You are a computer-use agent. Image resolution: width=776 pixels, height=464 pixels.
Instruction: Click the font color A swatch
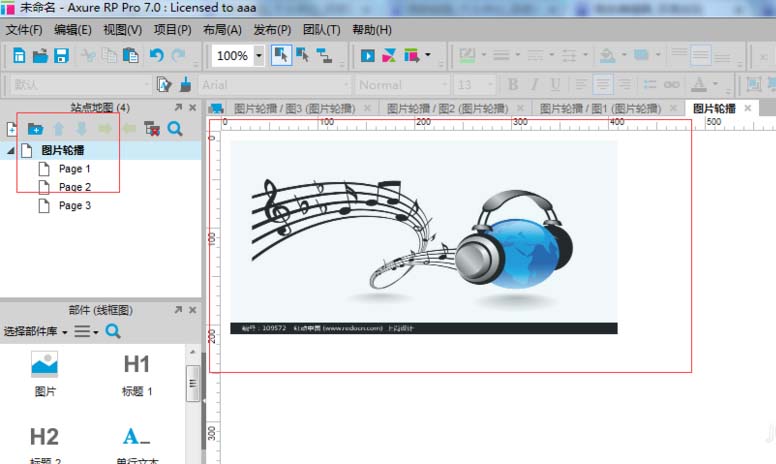coord(699,85)
